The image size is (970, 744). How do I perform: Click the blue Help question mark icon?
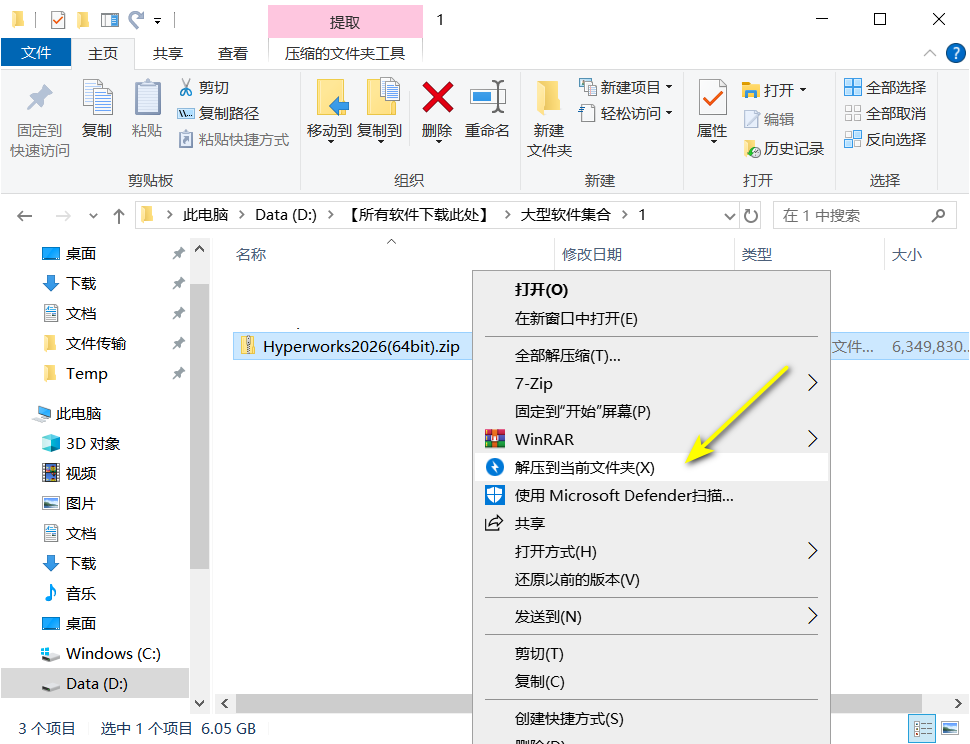click(x=955, y=53)
